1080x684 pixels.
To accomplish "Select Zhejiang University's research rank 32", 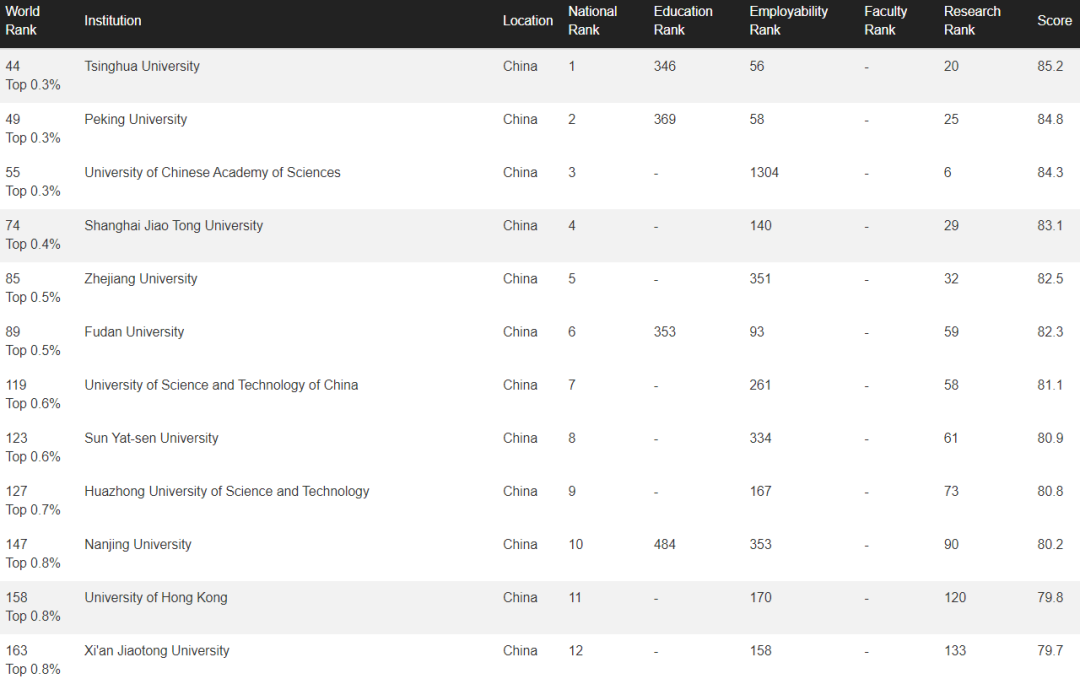I will coord(951,278).
